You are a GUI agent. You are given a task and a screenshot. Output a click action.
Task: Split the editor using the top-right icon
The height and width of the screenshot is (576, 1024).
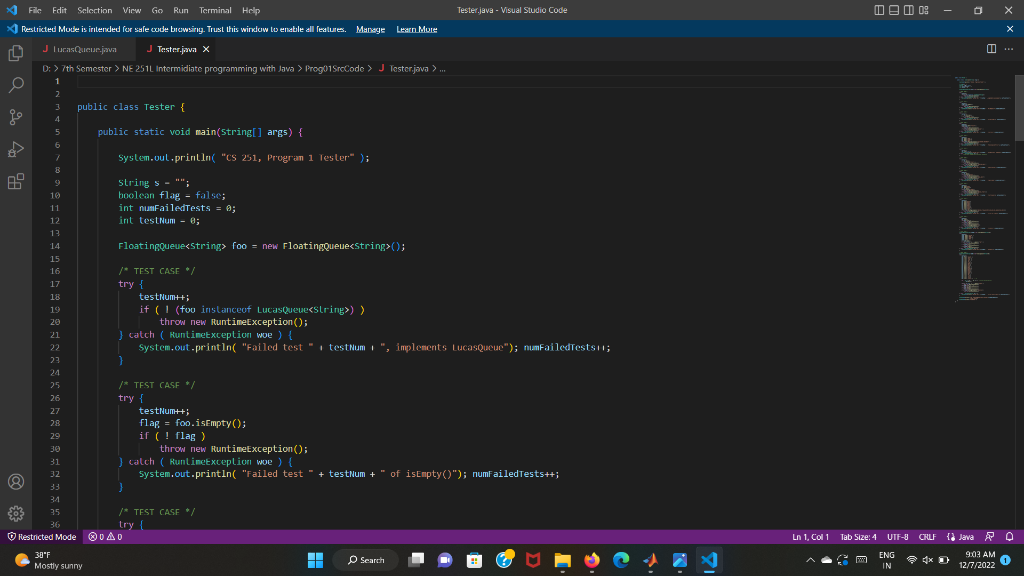(x=989, y=48)
